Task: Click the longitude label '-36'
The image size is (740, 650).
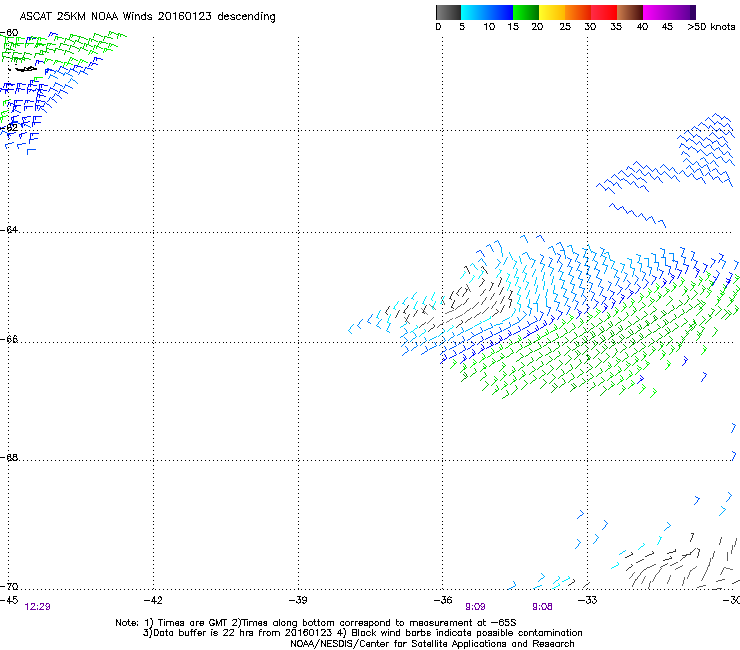Action: [x=443, y=599]
